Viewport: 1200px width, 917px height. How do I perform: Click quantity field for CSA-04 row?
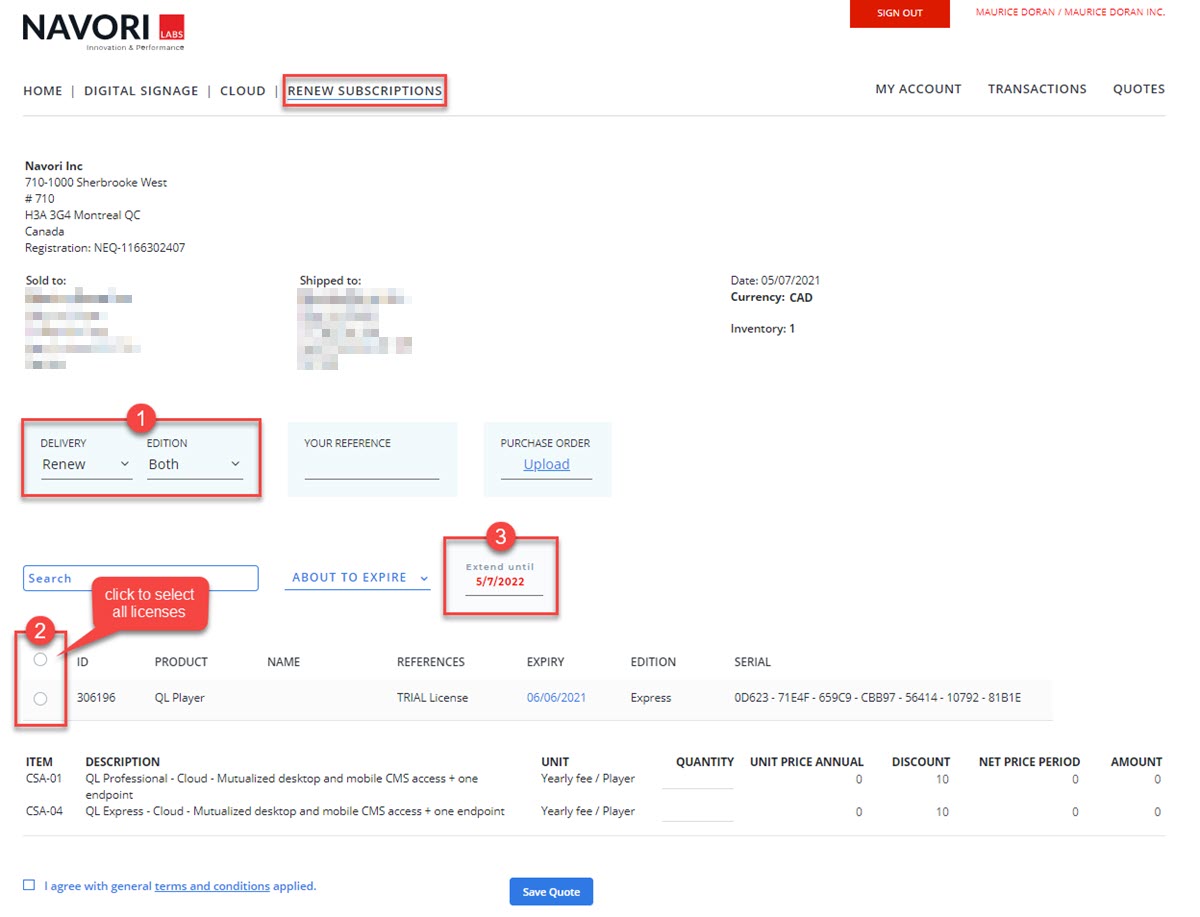(698, 812)
